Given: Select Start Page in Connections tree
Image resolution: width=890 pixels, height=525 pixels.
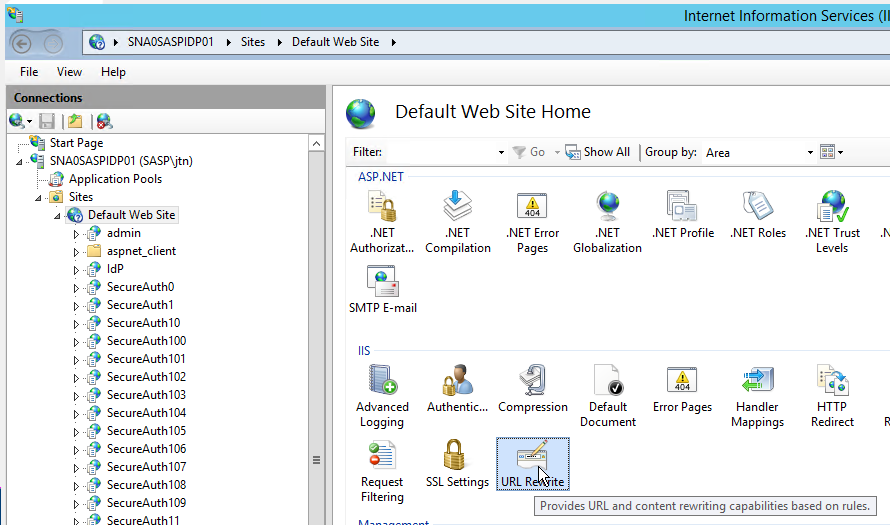Looking at the screenshot, I should click(x=76, y=143).
